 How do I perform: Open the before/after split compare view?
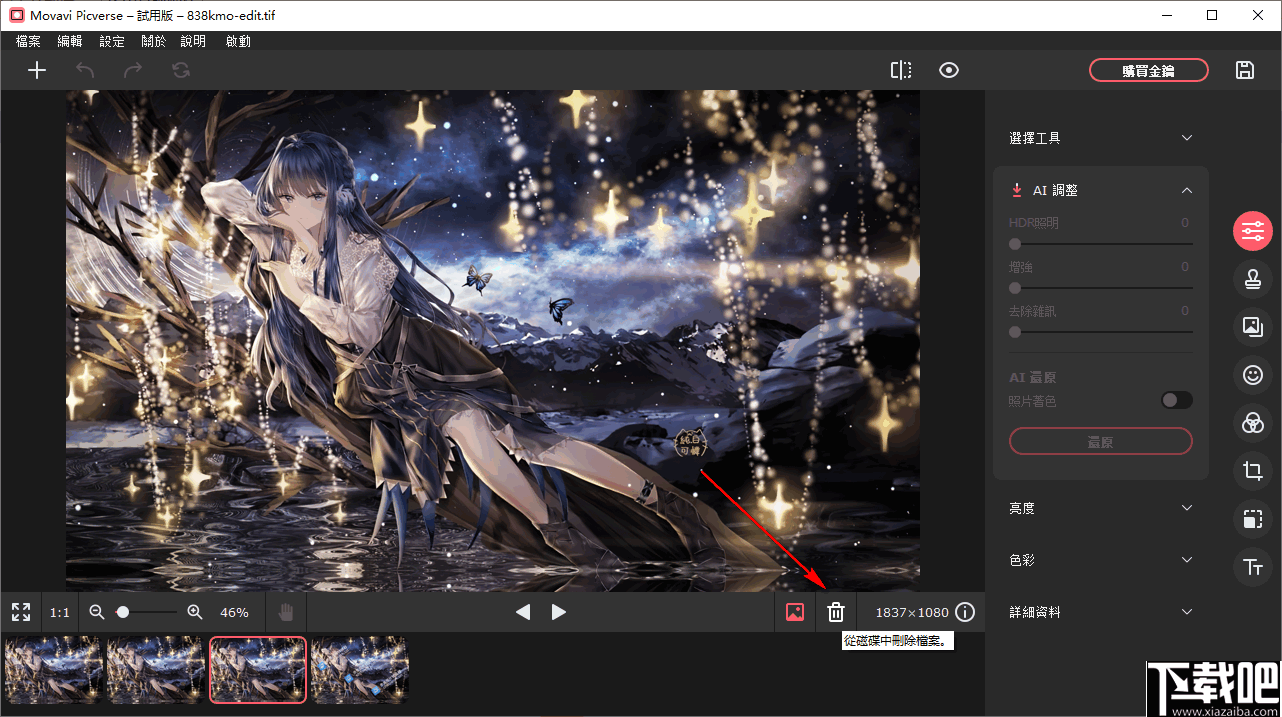[x=901, y=70]
